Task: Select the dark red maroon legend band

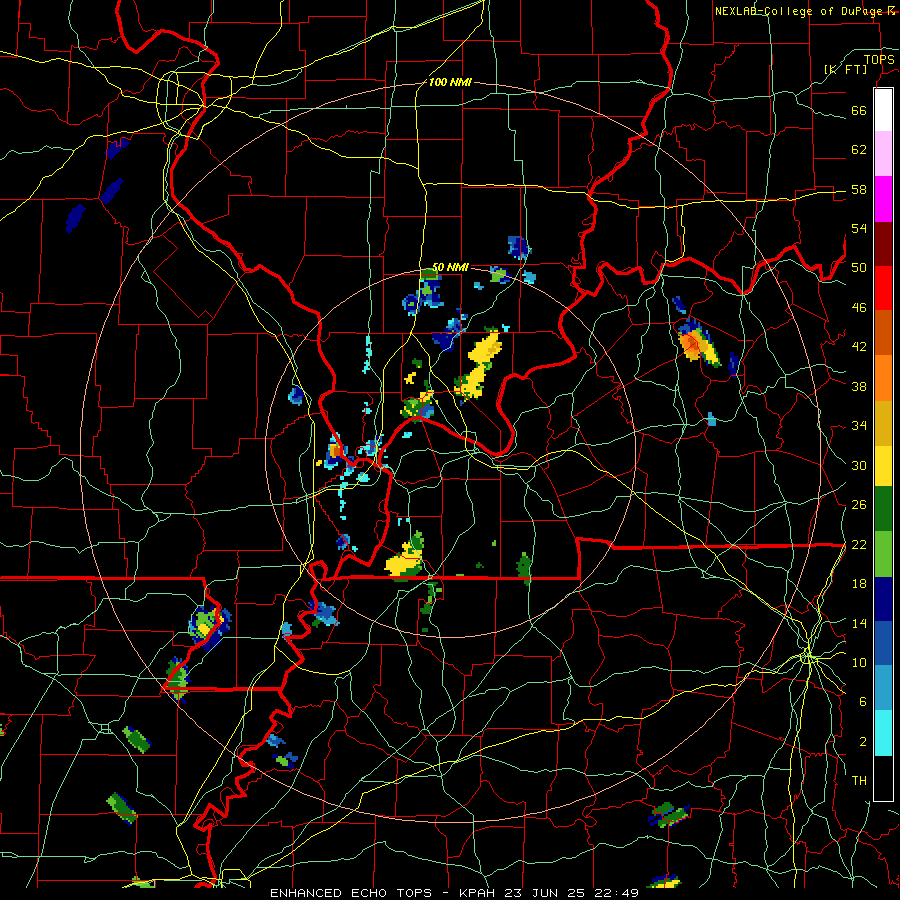Action: click(x=883, y=243)
